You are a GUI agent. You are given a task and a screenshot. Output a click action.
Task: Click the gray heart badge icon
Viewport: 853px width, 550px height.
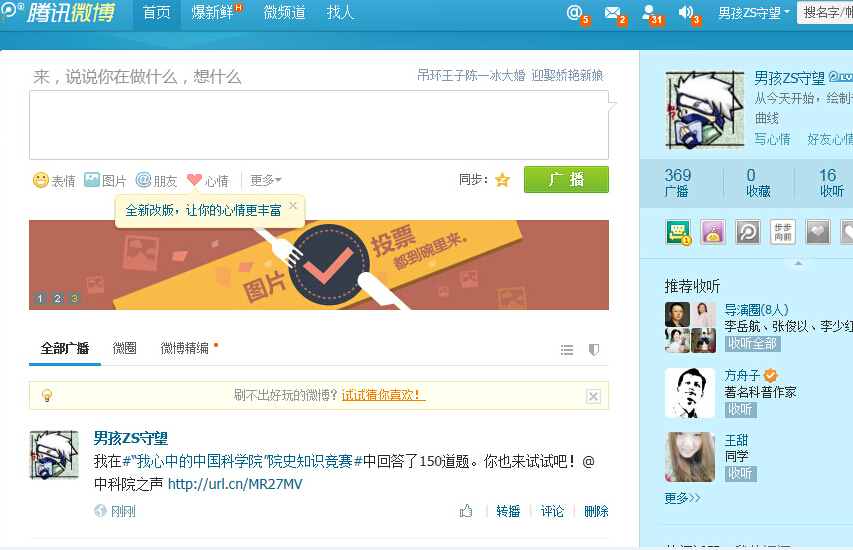coord(818,232)
